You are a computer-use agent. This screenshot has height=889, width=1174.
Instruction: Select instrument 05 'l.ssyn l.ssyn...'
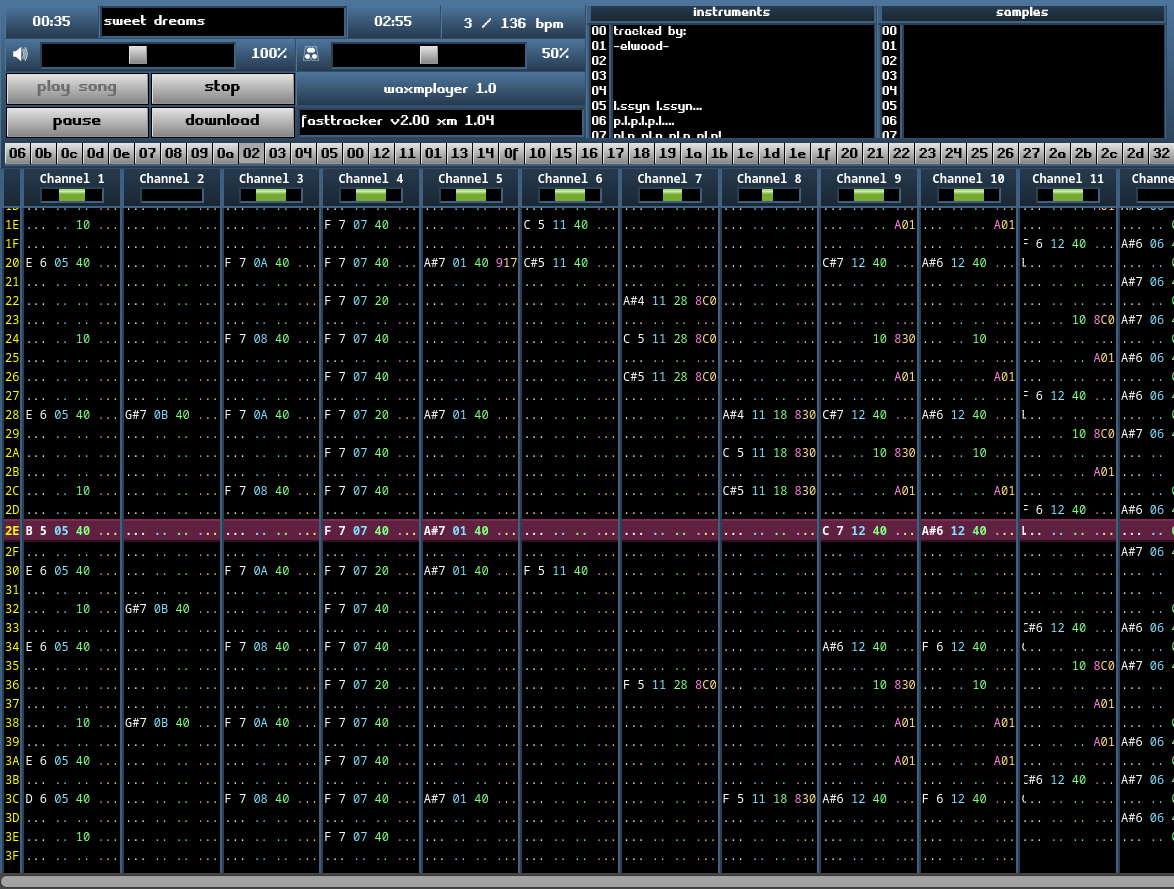(x=732, y=106)
